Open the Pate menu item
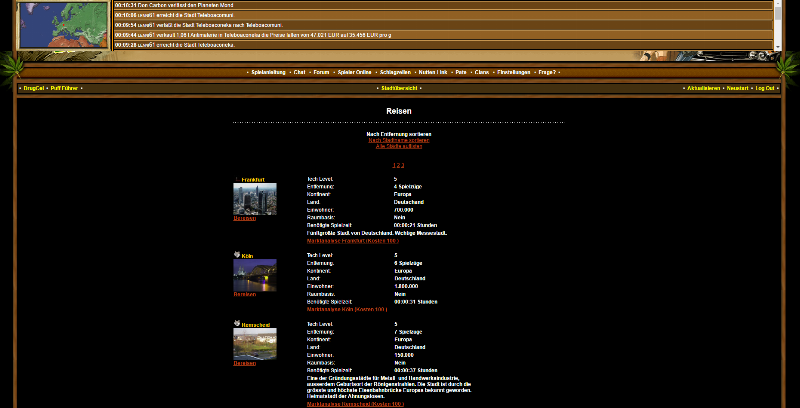Screen dimensions: 800x408 coord(461,72)
